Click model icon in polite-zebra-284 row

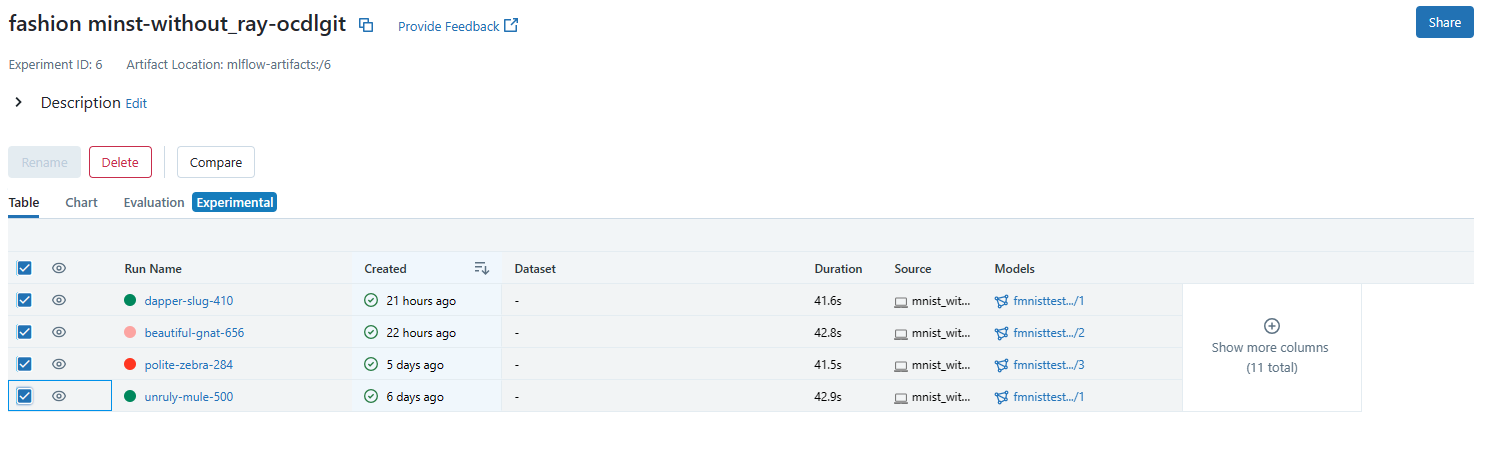click(1001, 365)
